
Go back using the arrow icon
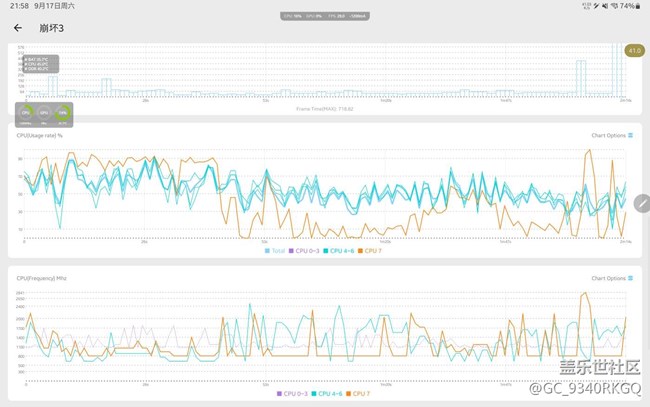click(18, 28)
